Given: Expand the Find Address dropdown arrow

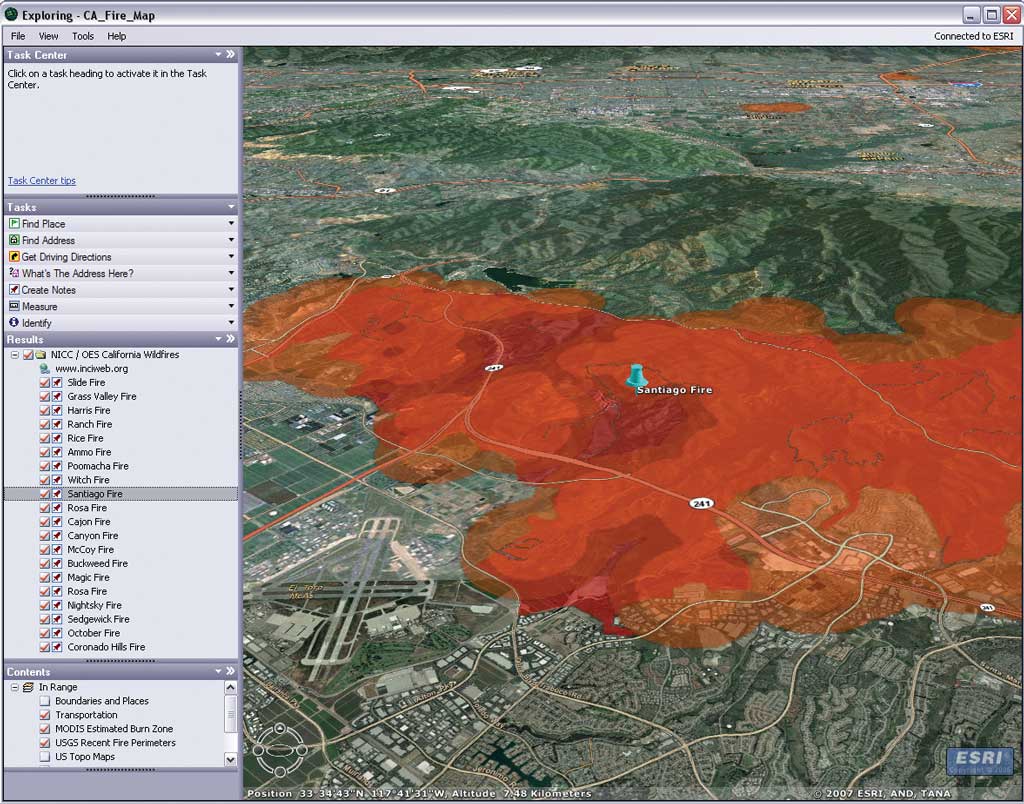Looking at the screenshot, I should pyautogui.click(x=231, y=240).
